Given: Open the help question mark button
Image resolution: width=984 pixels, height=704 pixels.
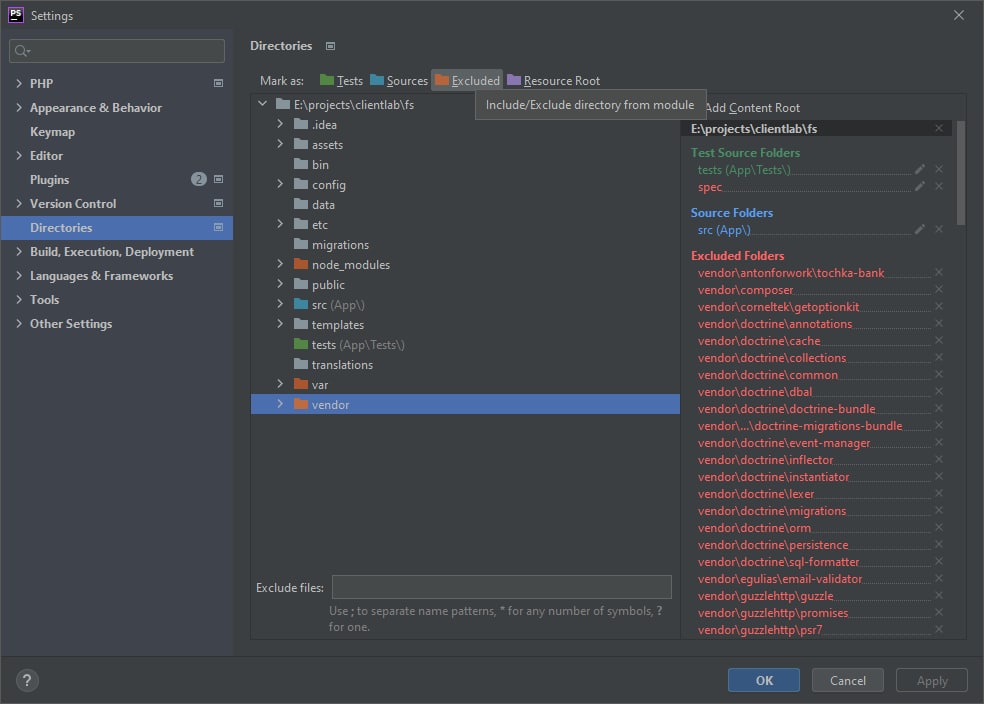Looking at the screenshot, I should (27, 681).
